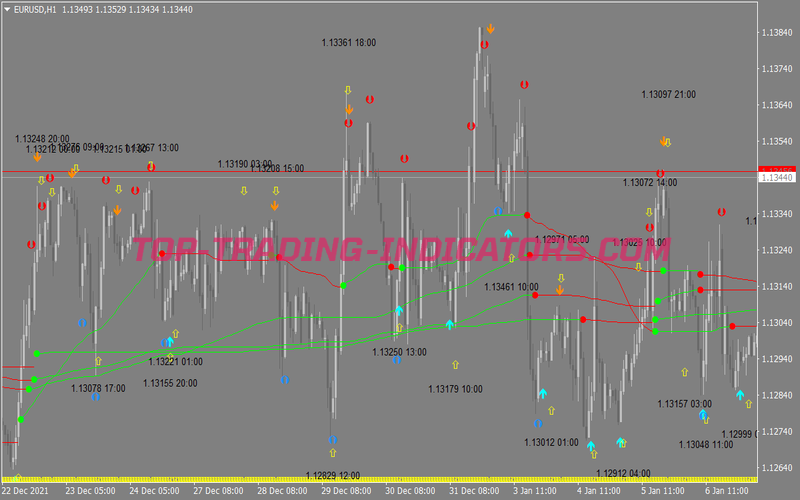Click 22 Dec 2021 on the time axis
Viewport: 800px width, 500px height.
[x=25, y=491]
